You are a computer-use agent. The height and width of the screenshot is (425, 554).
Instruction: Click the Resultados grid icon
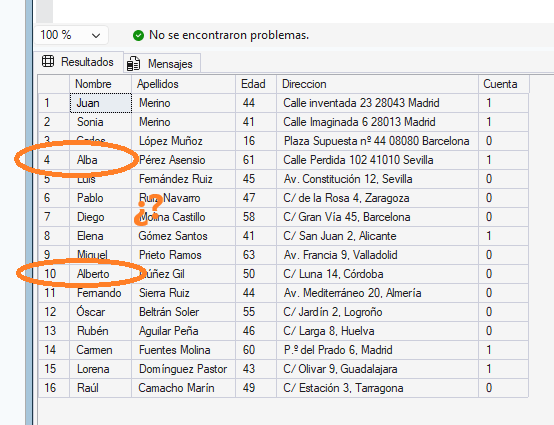pos(48,61)
